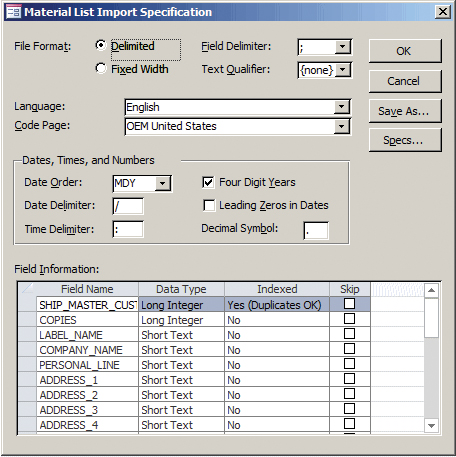
Task: Close the Import Specification dialog
Action: click(x=442, y=12)
